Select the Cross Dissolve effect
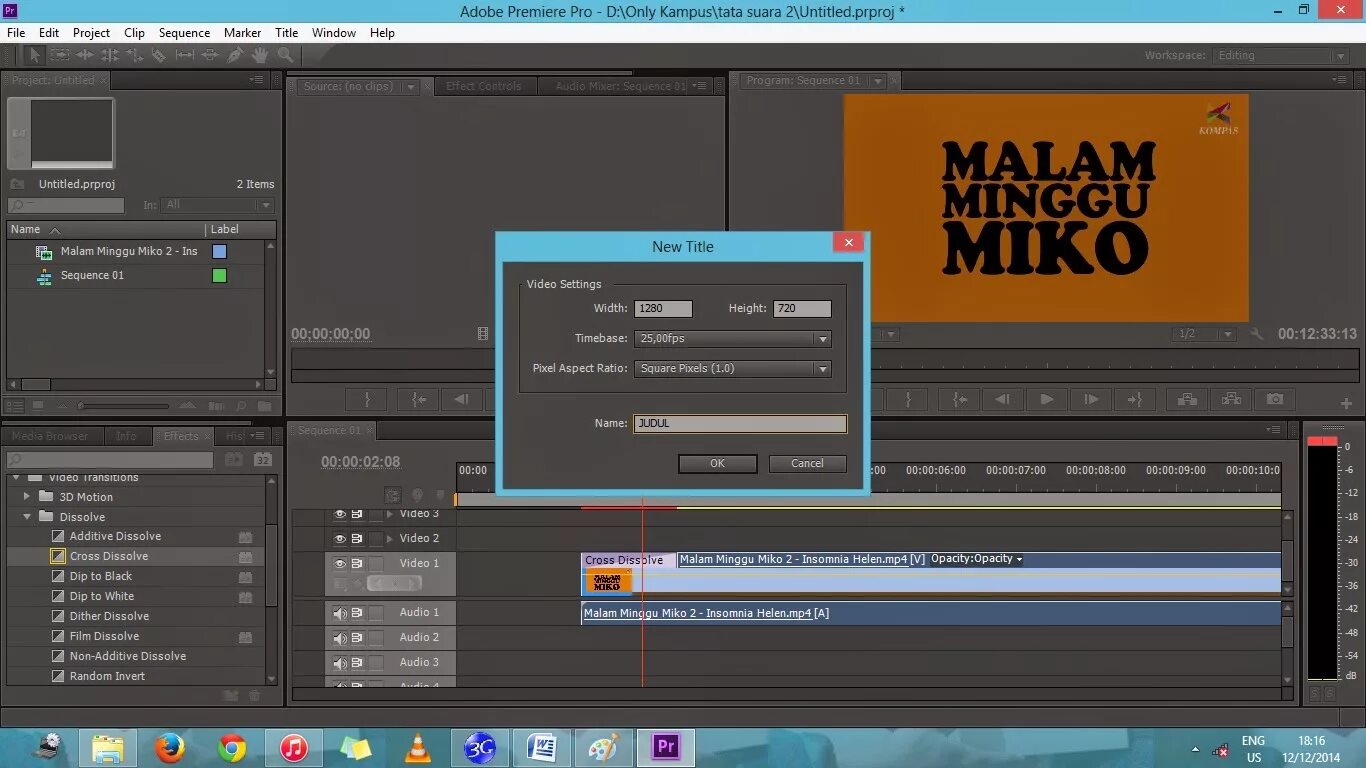Viewport: 1366px width, 768px height. (109, 556)
